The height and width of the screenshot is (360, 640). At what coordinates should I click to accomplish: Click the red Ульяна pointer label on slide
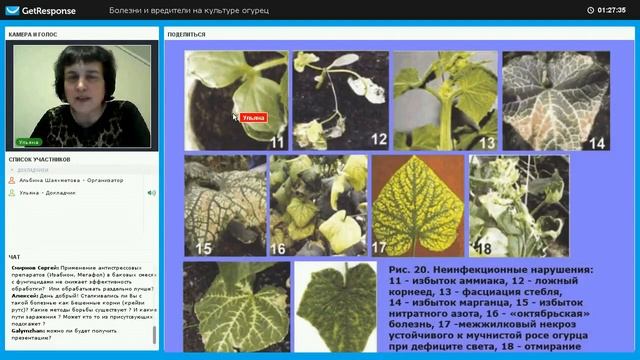(x=253, y=118)
